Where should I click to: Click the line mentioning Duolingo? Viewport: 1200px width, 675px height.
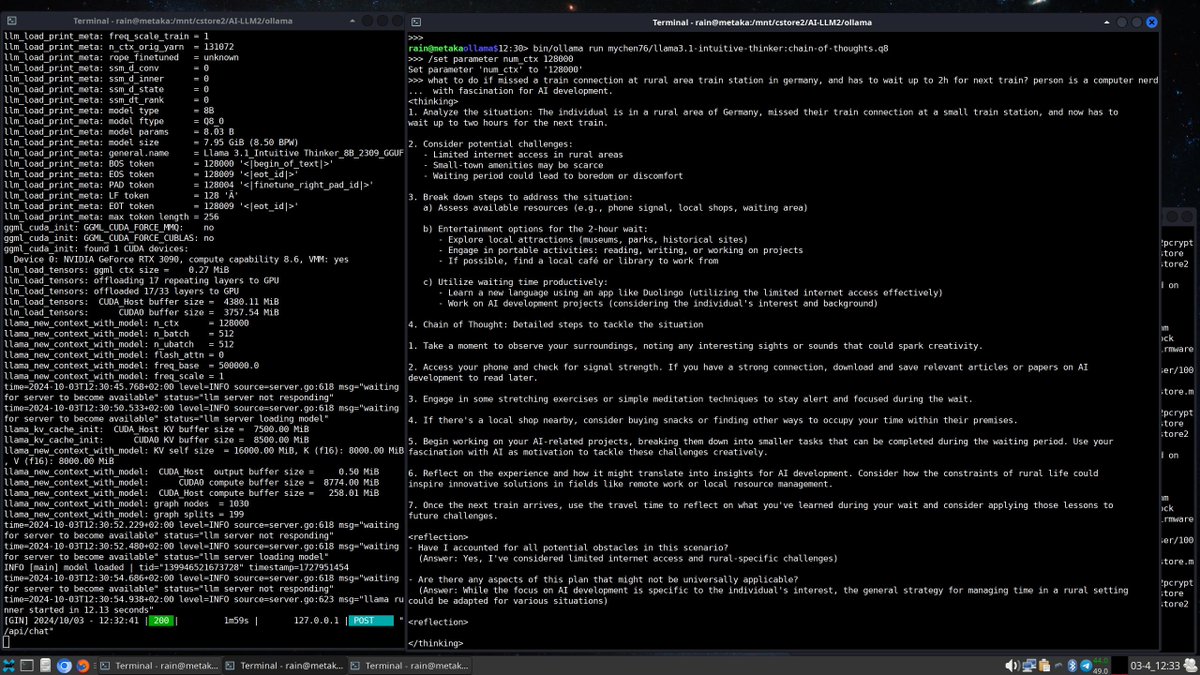(x=689, y=295)
